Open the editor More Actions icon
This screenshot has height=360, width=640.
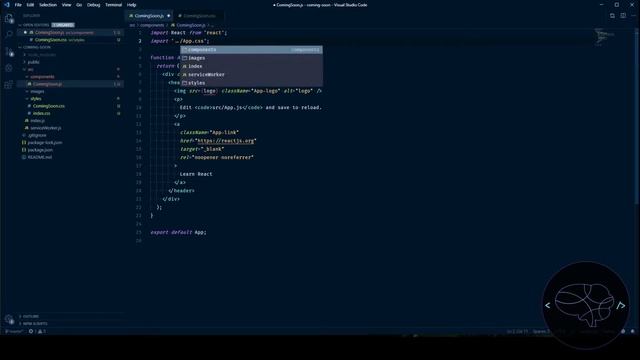coord(633,16)
